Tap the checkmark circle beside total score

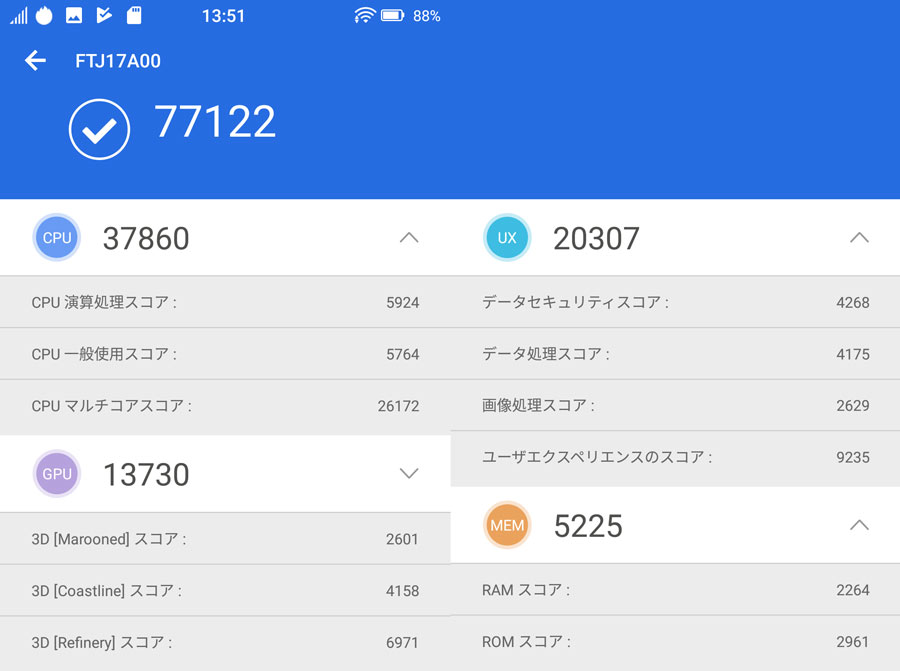click(x=99, y=130)
